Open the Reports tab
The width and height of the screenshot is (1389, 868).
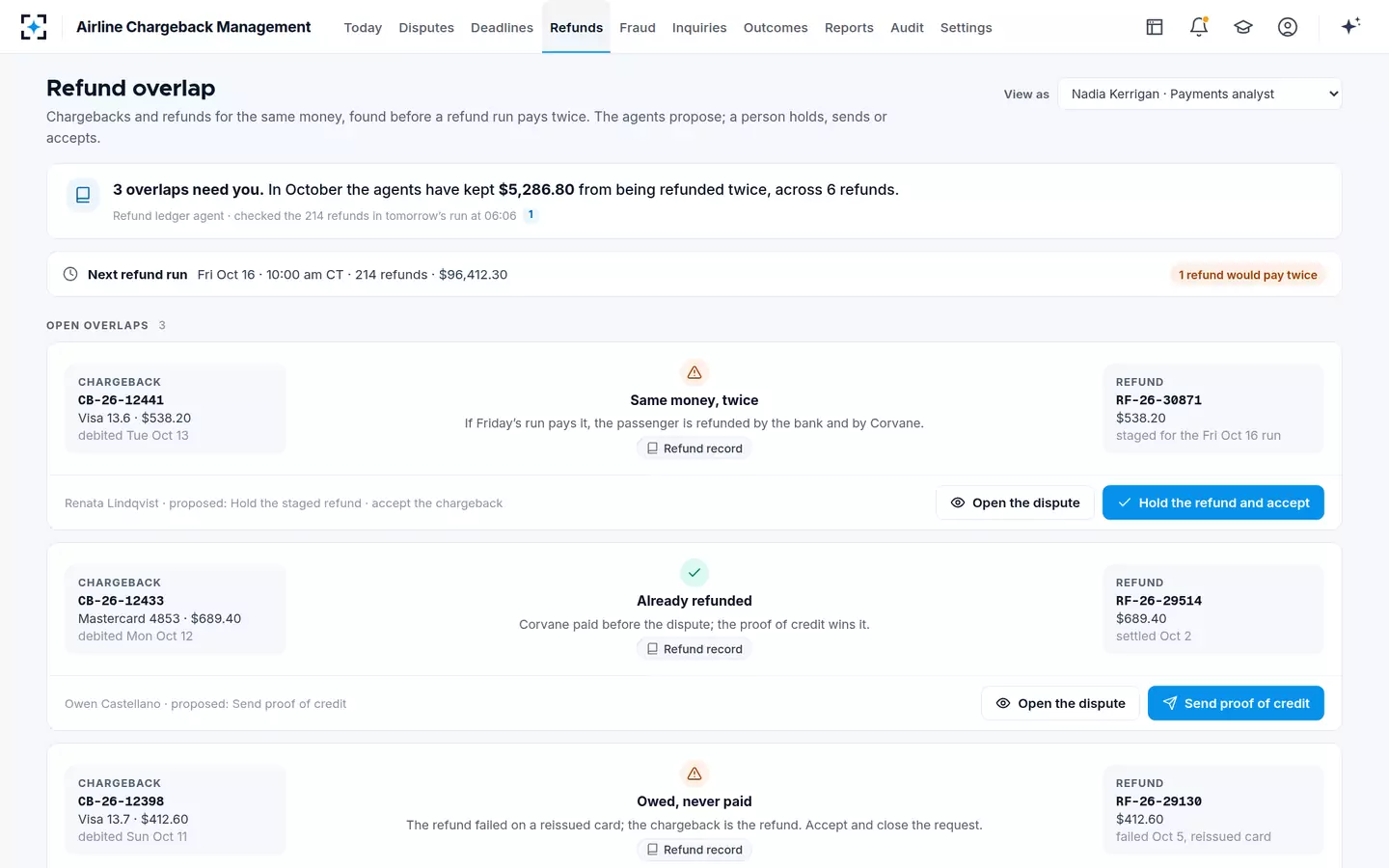click(x=849, y=28)
